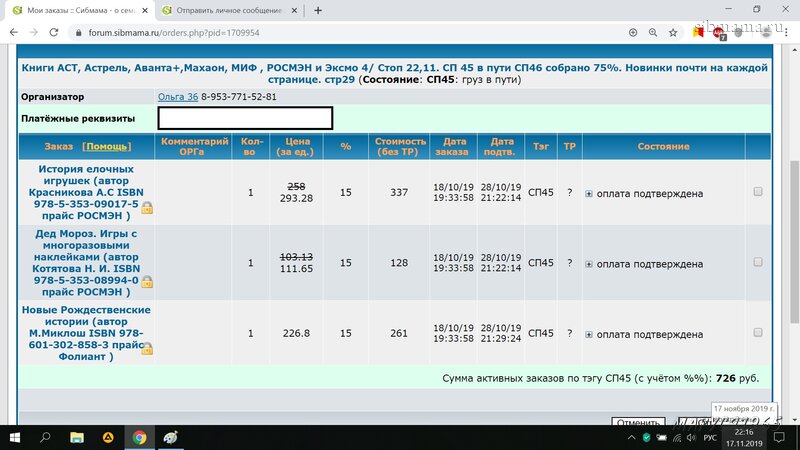800x450 pixels.
Task: Open green shield security tray icon
Action: (x=646, y=438)
